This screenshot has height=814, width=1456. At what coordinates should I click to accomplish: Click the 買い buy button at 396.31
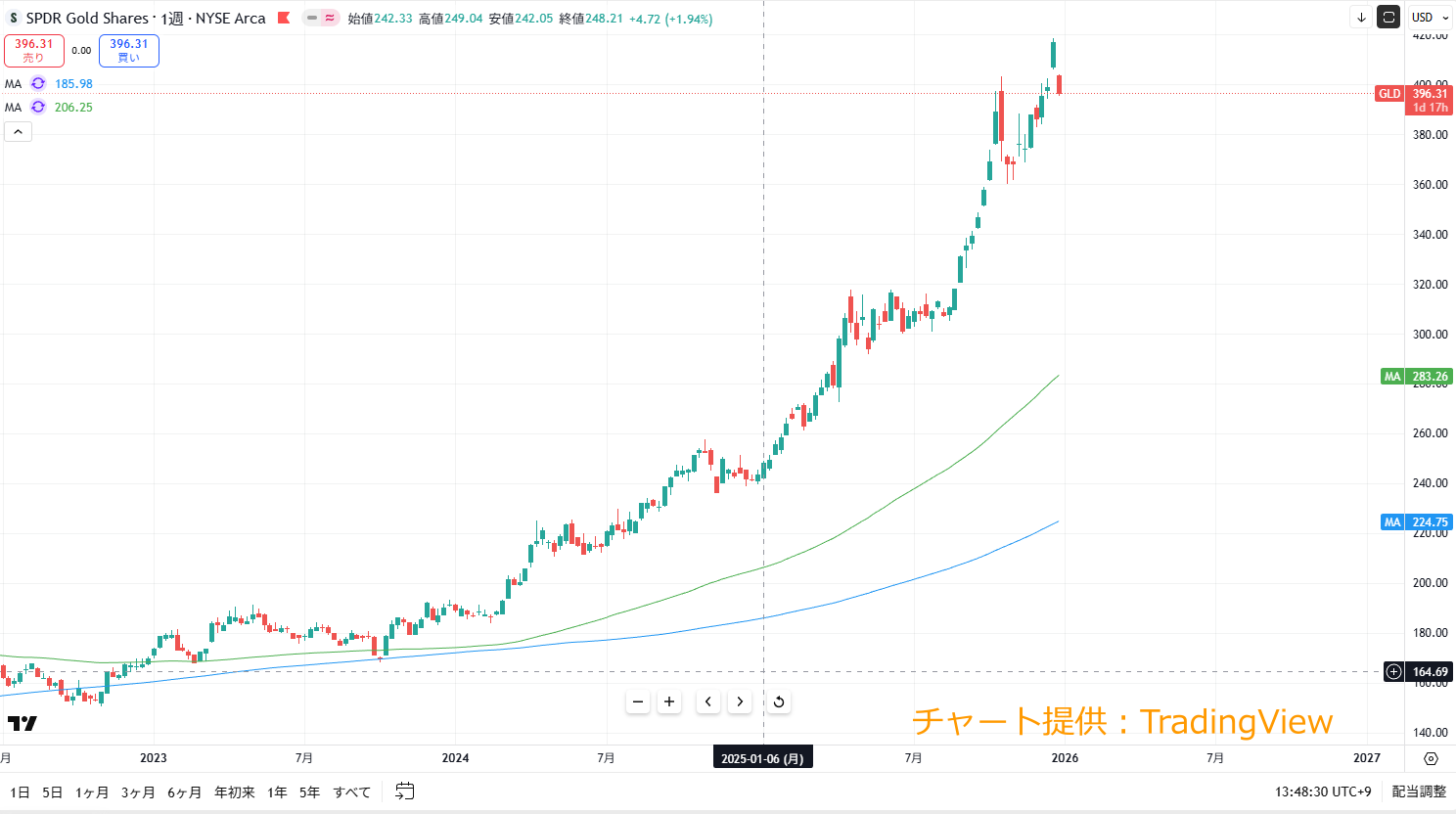coord(129,51)
